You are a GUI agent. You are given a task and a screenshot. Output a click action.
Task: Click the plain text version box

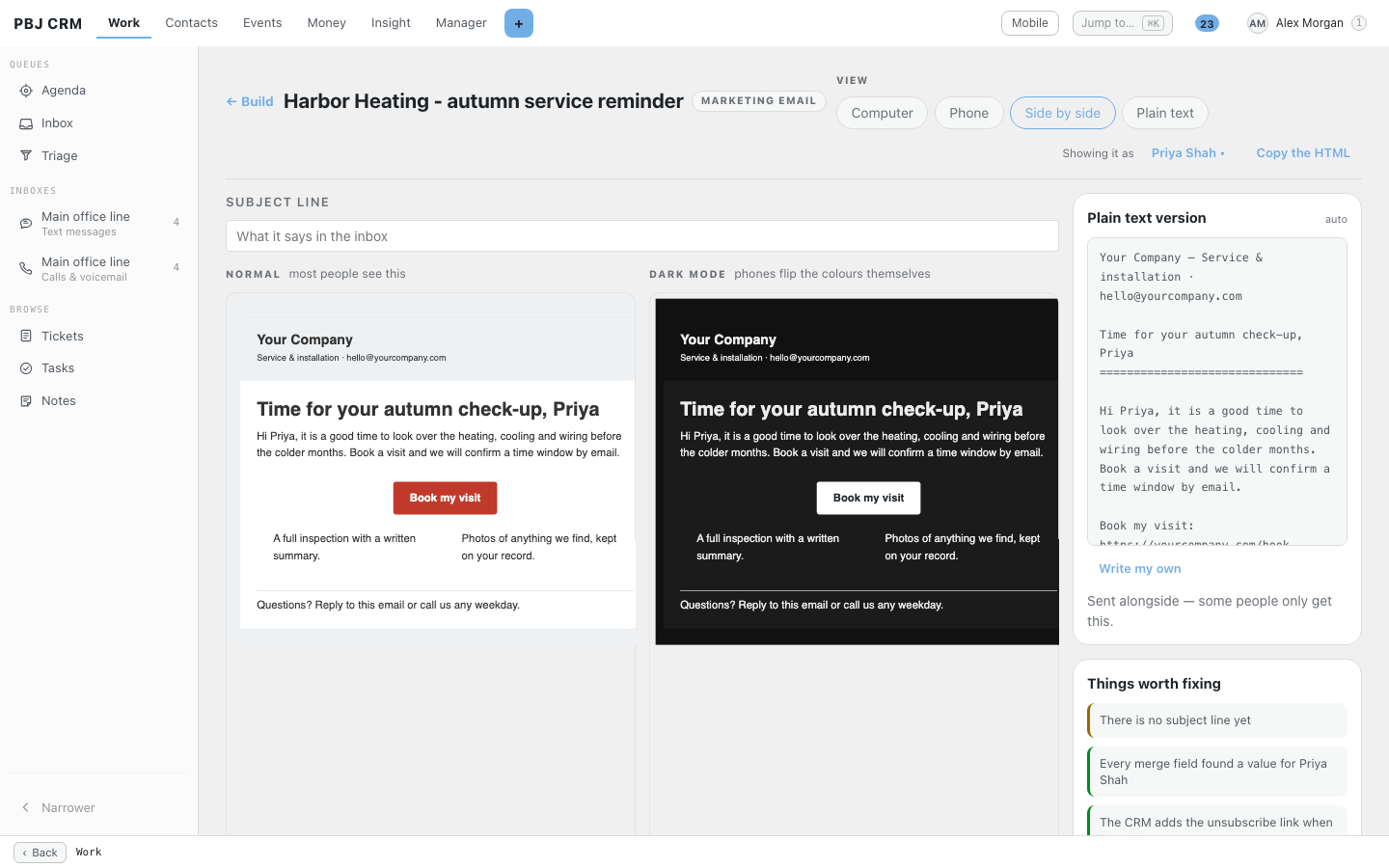[x=1217, y=392]
